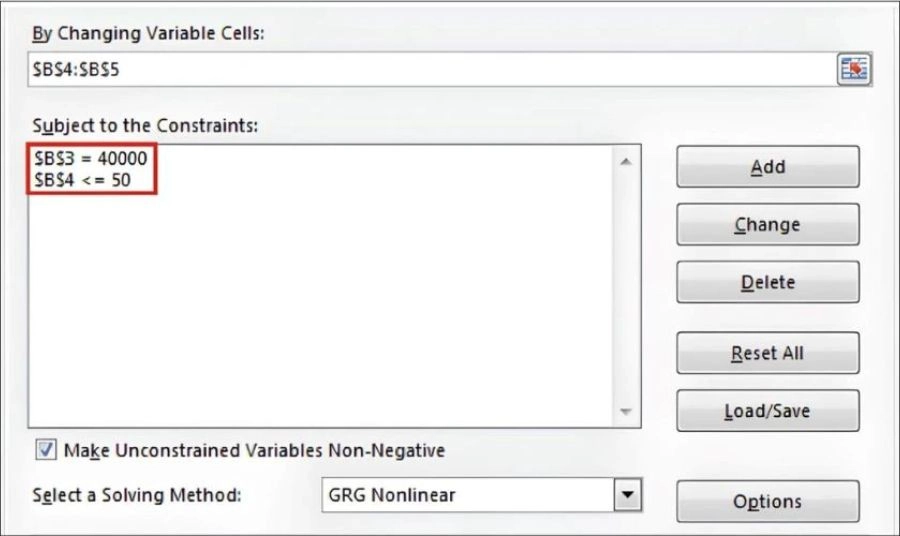Click the range selector icon for variable cells
Screen dimensions: 900x536
[x=854, y=69]
